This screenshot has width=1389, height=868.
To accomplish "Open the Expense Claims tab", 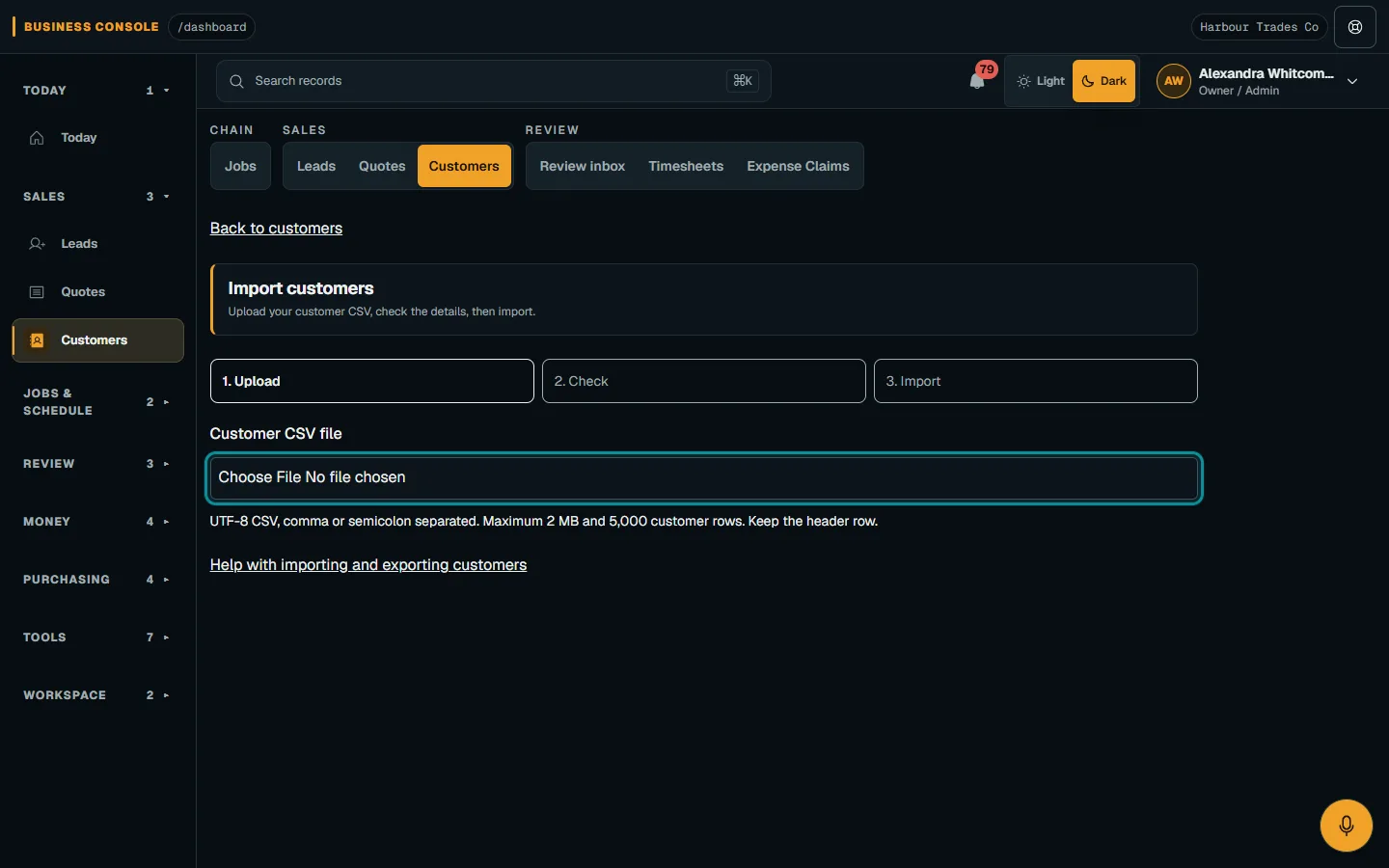I will tap(798, 166).
